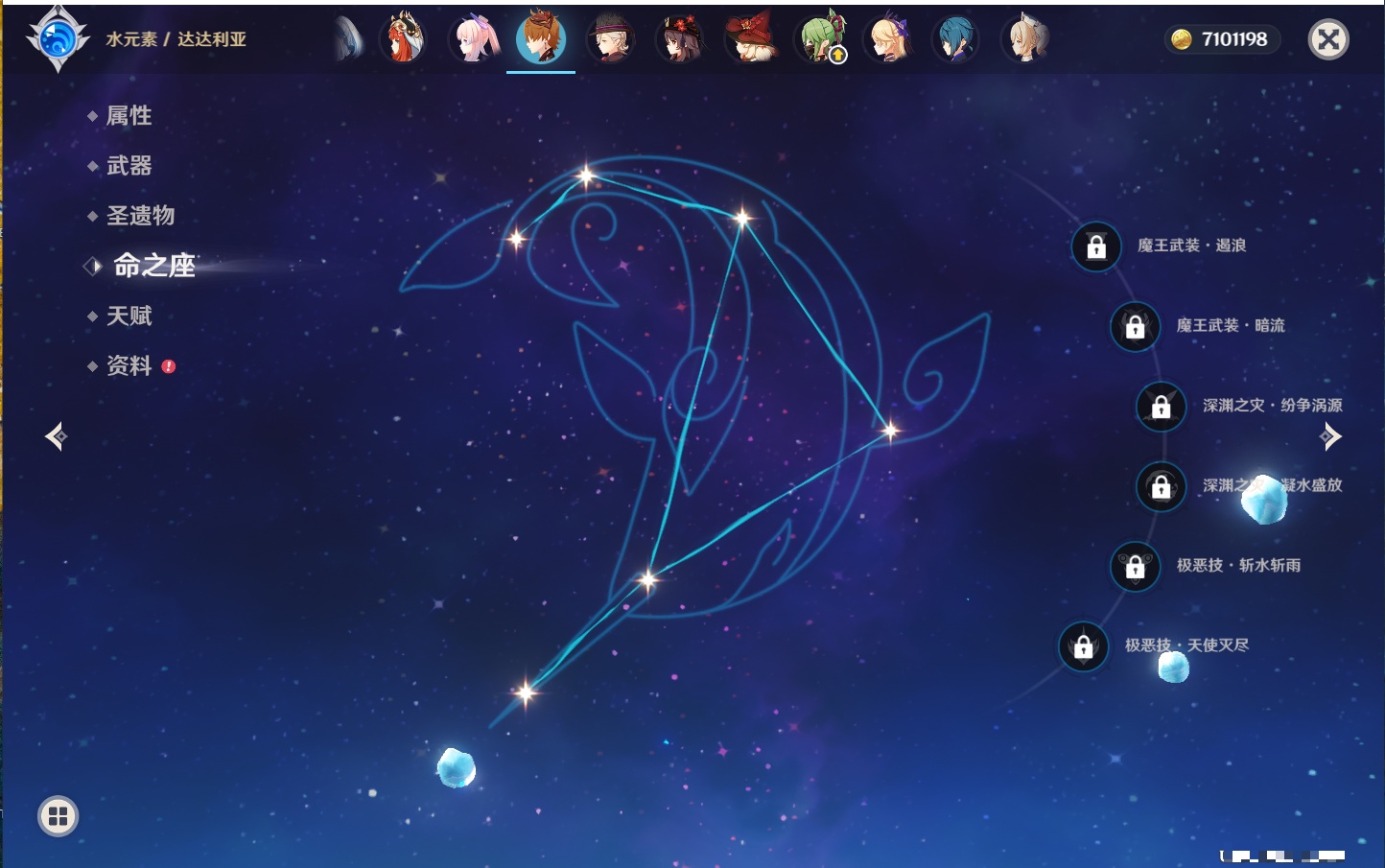
Task: Select the last avatar with white headpiece
Action: (x=1024, y=39)
